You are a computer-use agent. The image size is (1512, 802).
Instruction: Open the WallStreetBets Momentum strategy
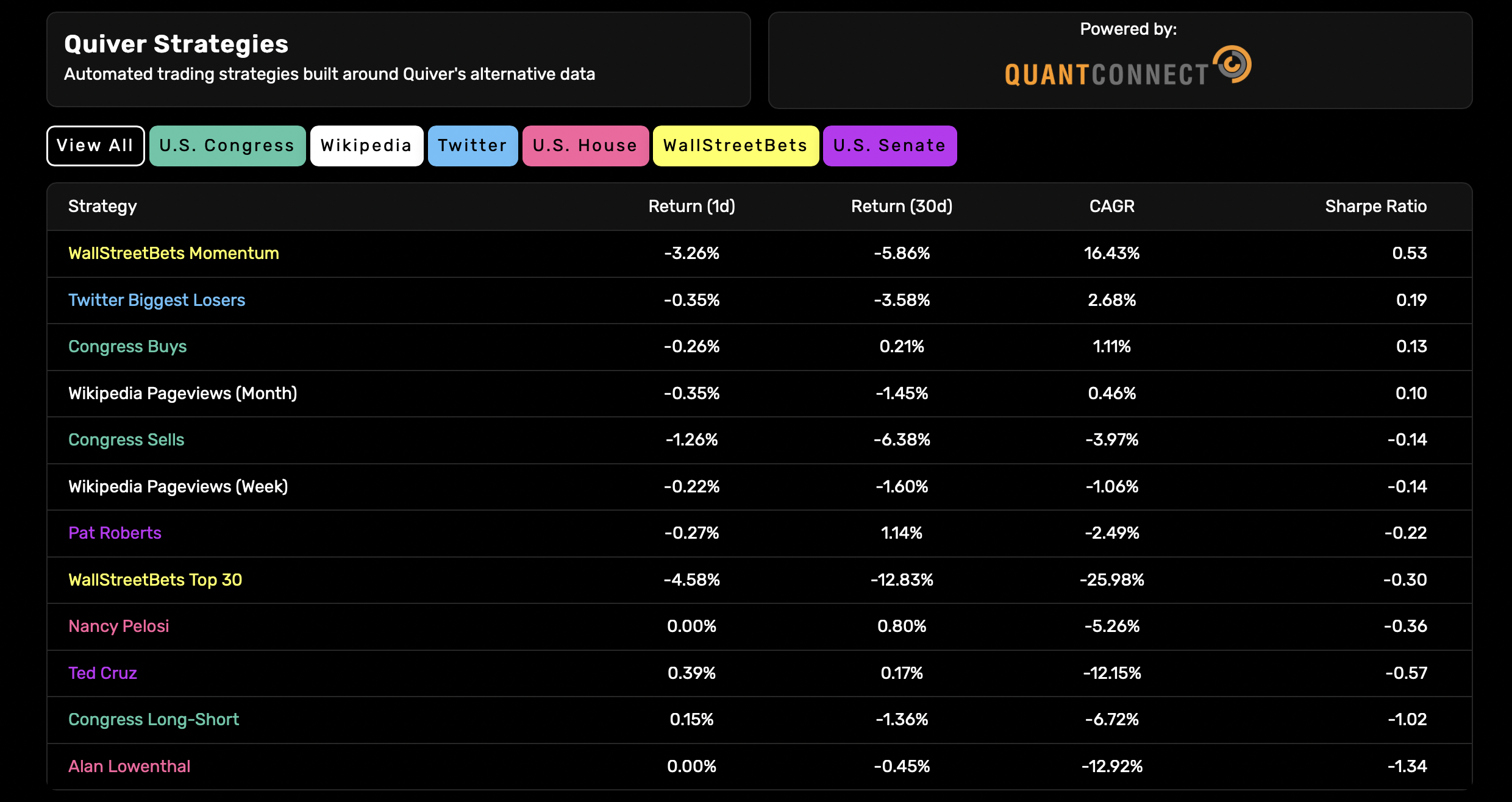coord(174,254)
